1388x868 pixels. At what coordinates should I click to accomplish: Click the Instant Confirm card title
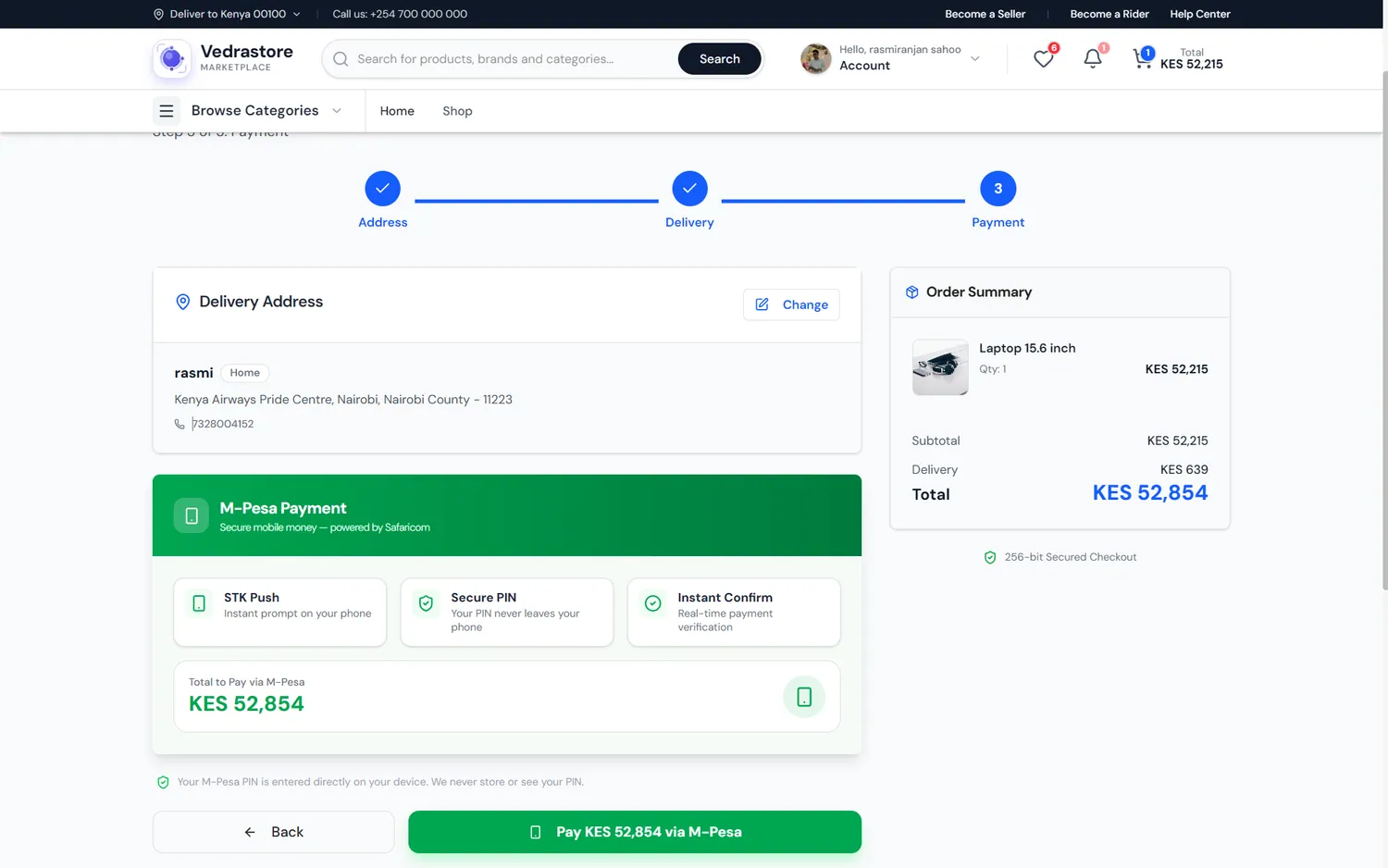tap(725, 598)
